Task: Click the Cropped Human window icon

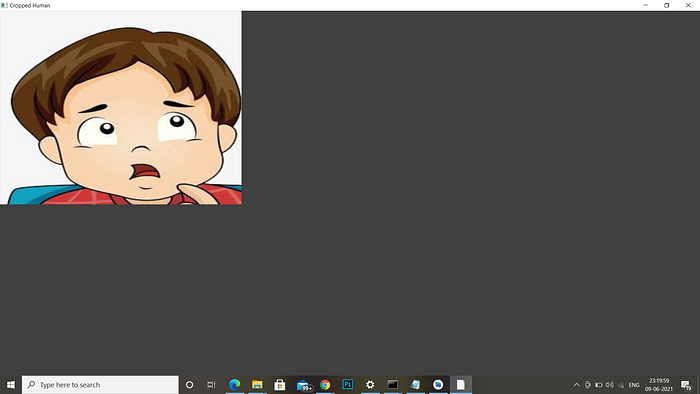Action: click(4, 5)
